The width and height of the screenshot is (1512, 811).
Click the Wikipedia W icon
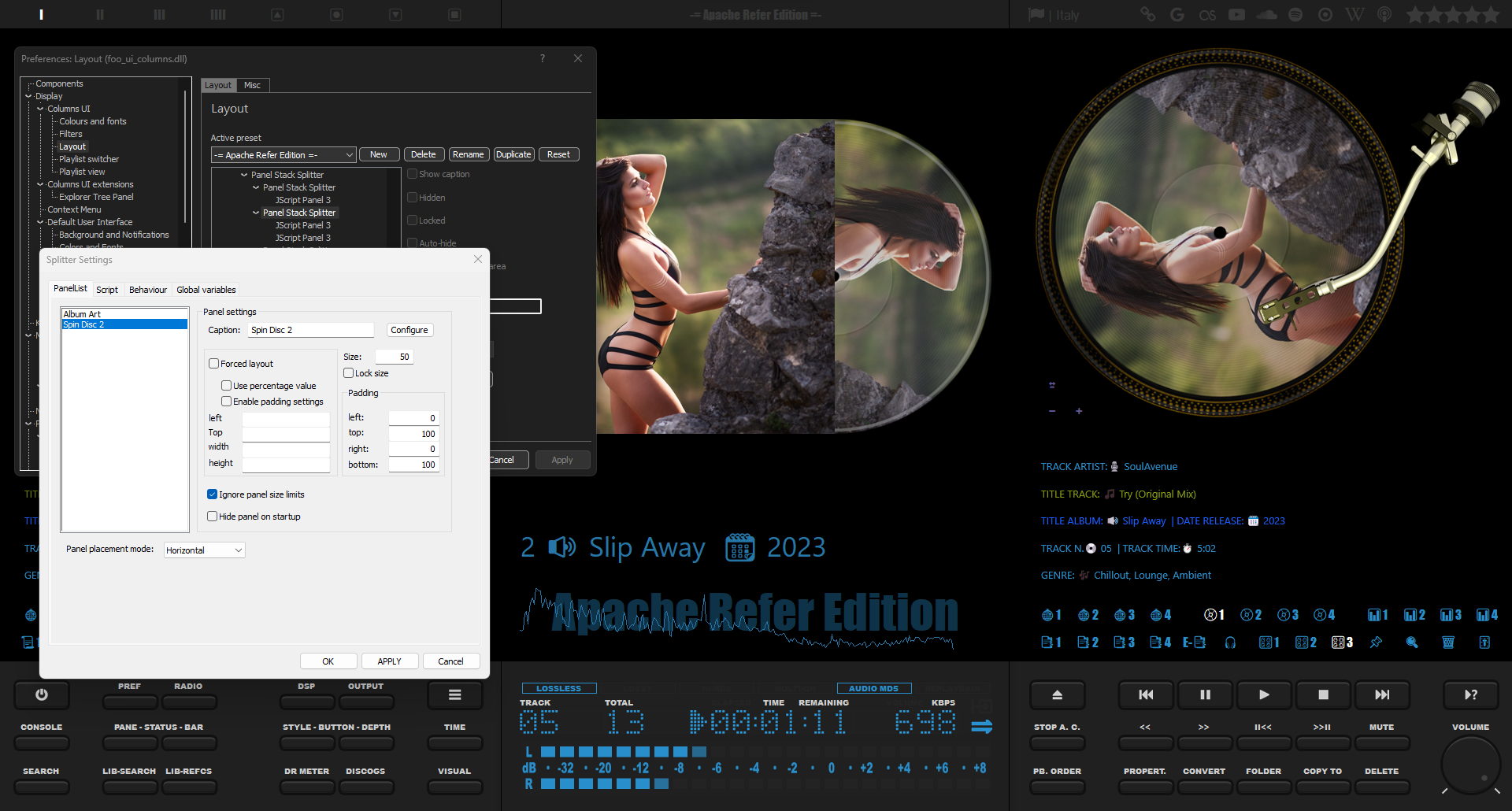click(x=1354, y=15)
